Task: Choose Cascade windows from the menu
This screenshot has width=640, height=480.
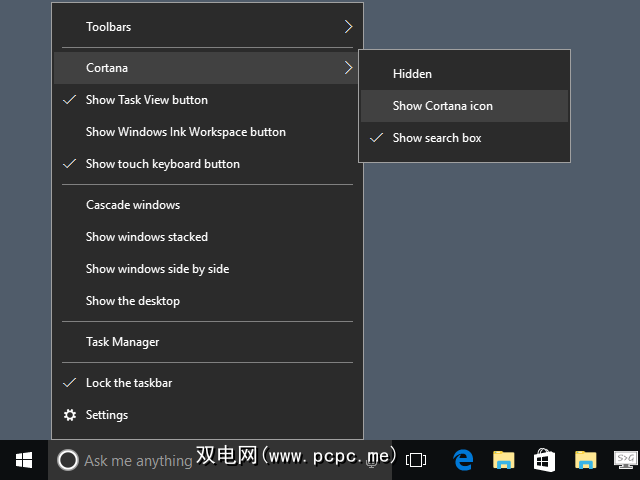Action: point(133,205)
